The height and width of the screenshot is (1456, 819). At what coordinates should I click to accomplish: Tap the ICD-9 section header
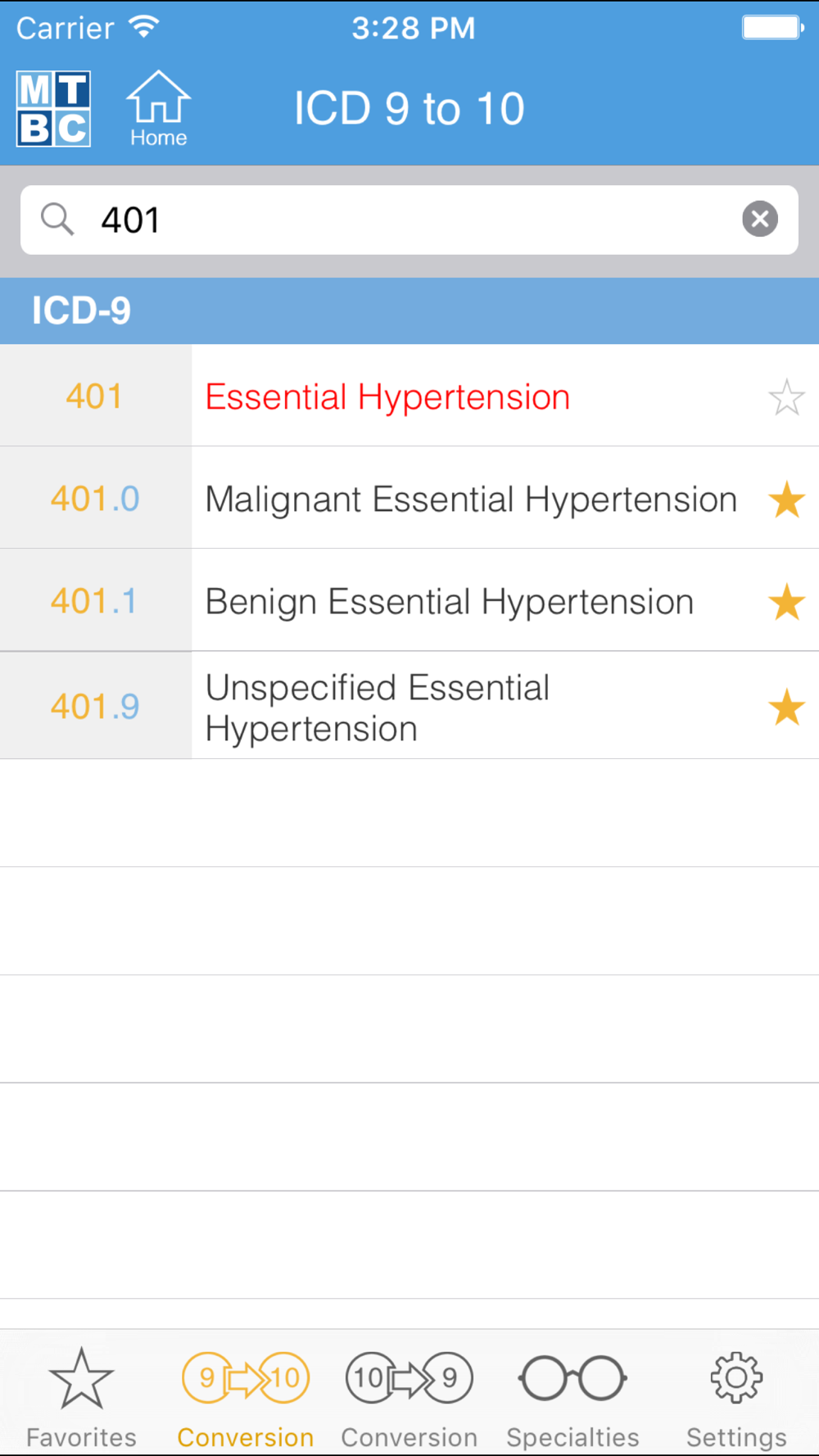[x=409, y=311]
